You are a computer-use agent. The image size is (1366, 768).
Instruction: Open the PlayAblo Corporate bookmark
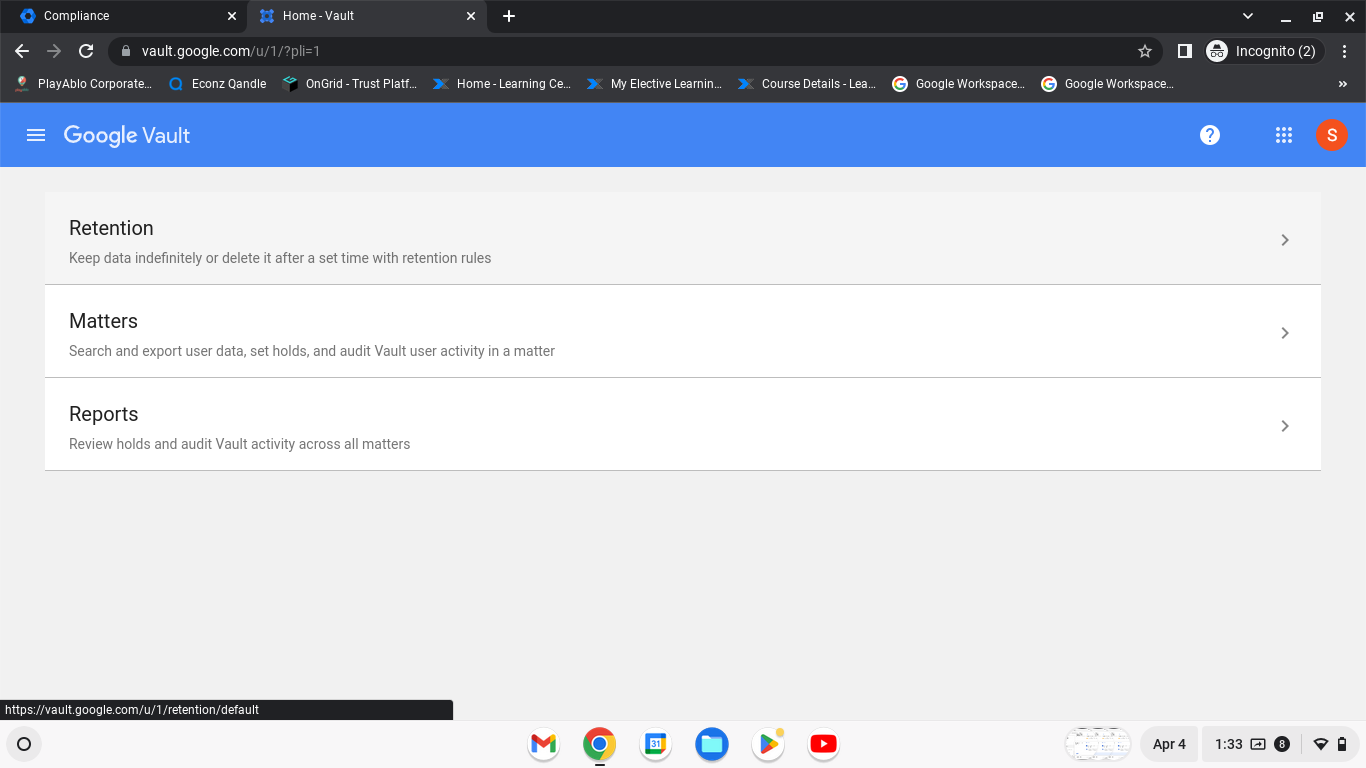point(84,84)
